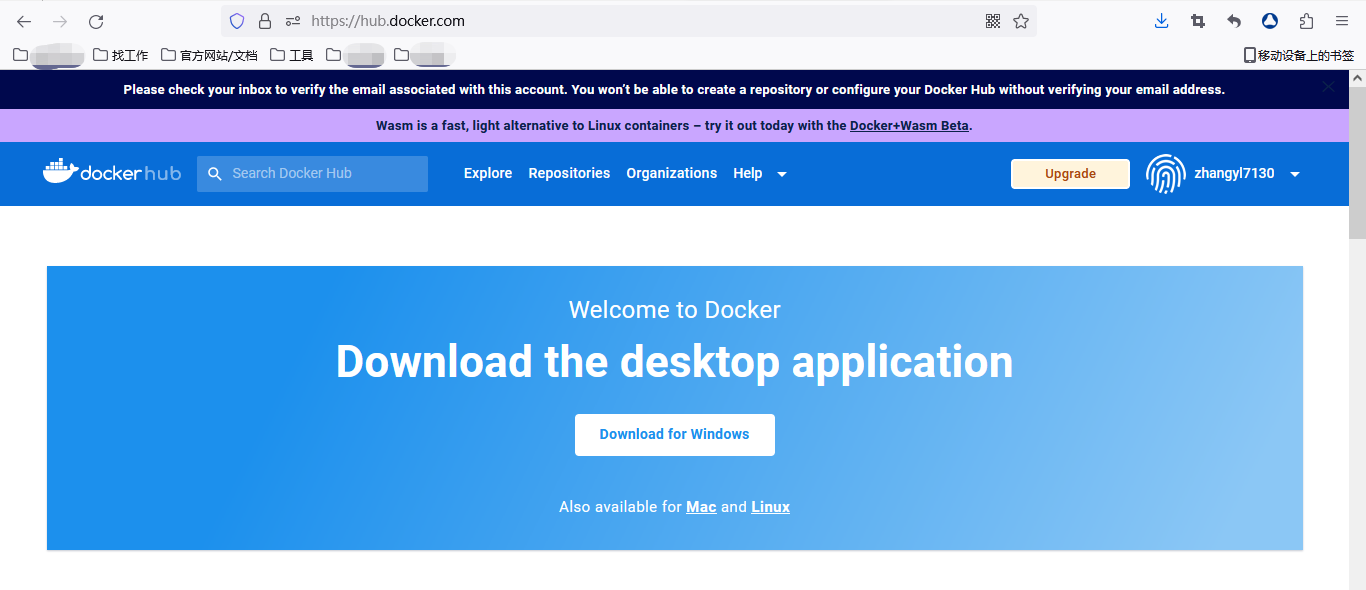Go back with browser back arrow
Image resolution: width=1366 pixels, height=590 pixels.
coord(24,21)
